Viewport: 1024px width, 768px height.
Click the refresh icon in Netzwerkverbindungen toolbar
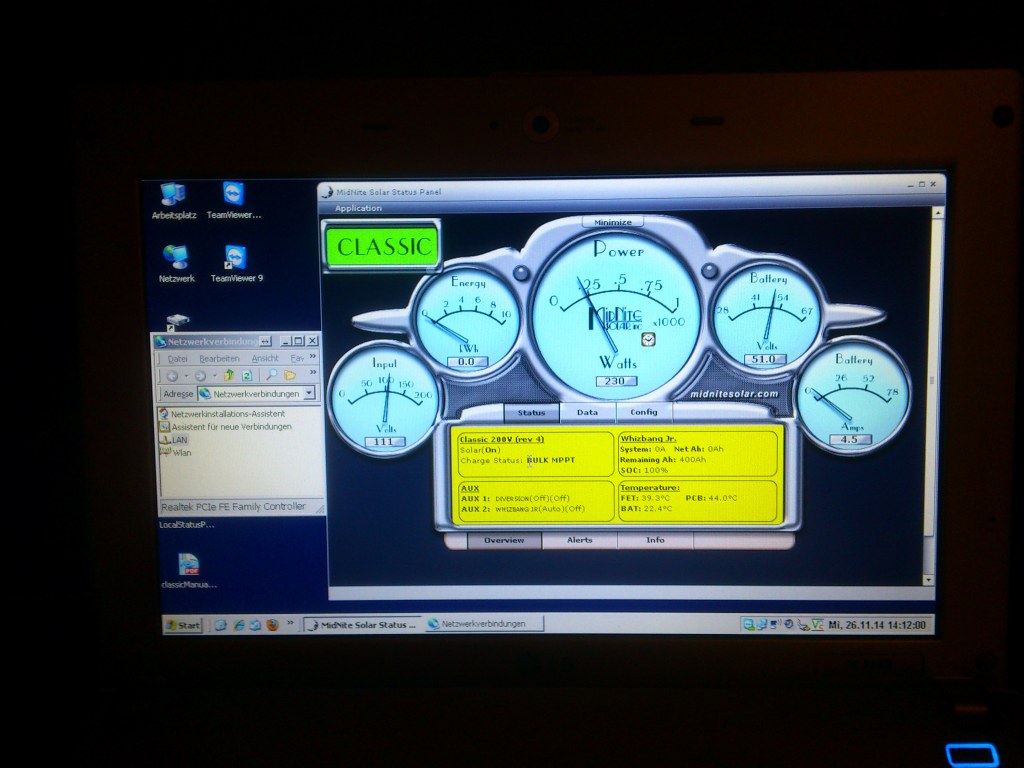[x=247, y=376]
